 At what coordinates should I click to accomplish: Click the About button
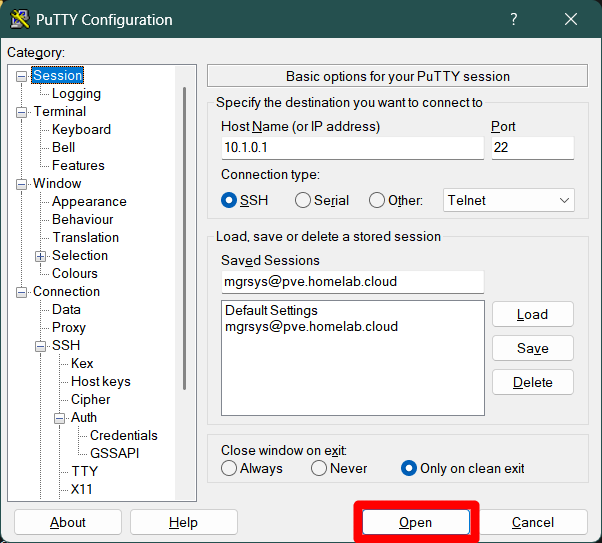click(68, 522)
